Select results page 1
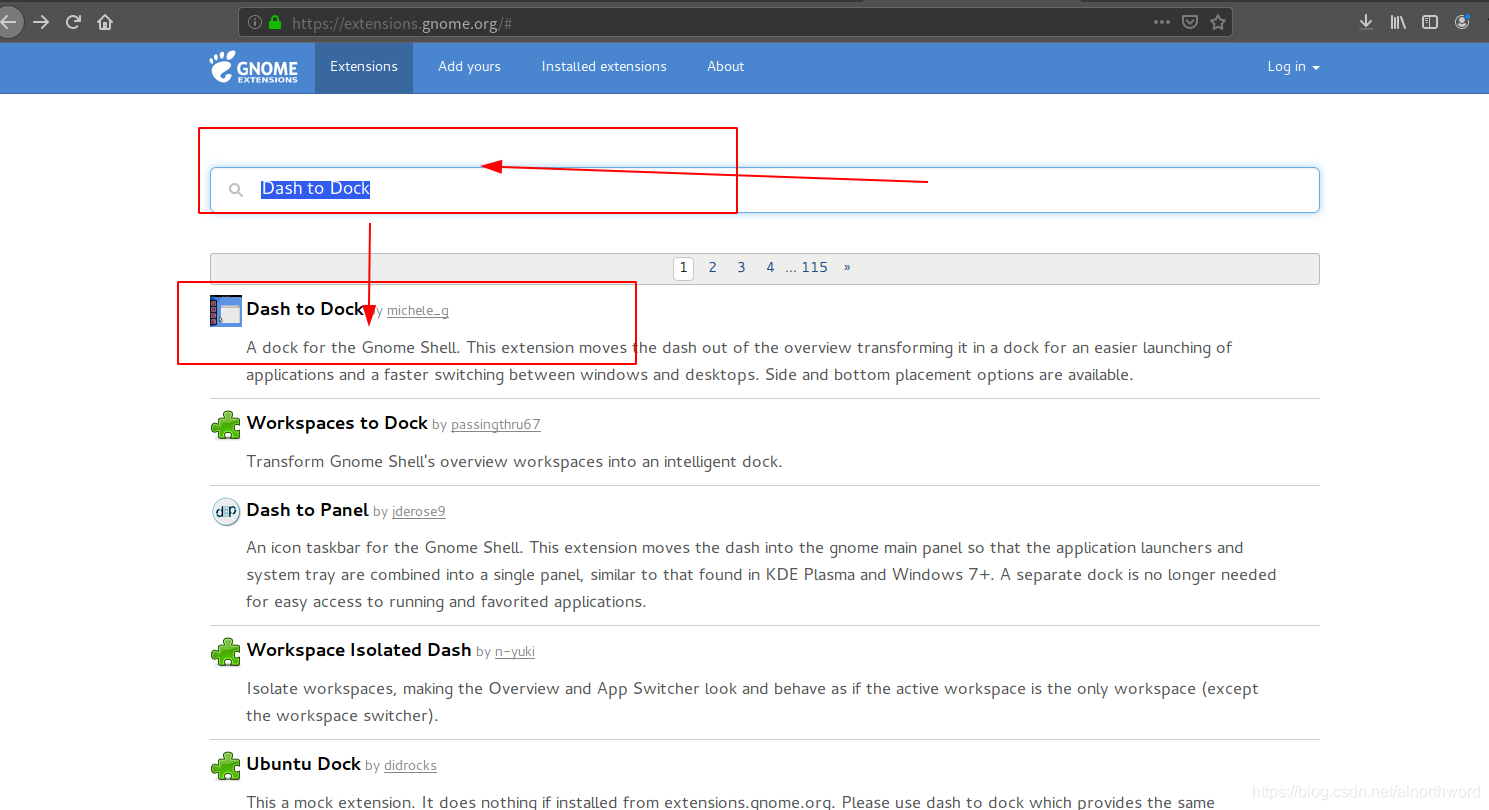Viewport: 1489px width, 810px height. point(683,268)
